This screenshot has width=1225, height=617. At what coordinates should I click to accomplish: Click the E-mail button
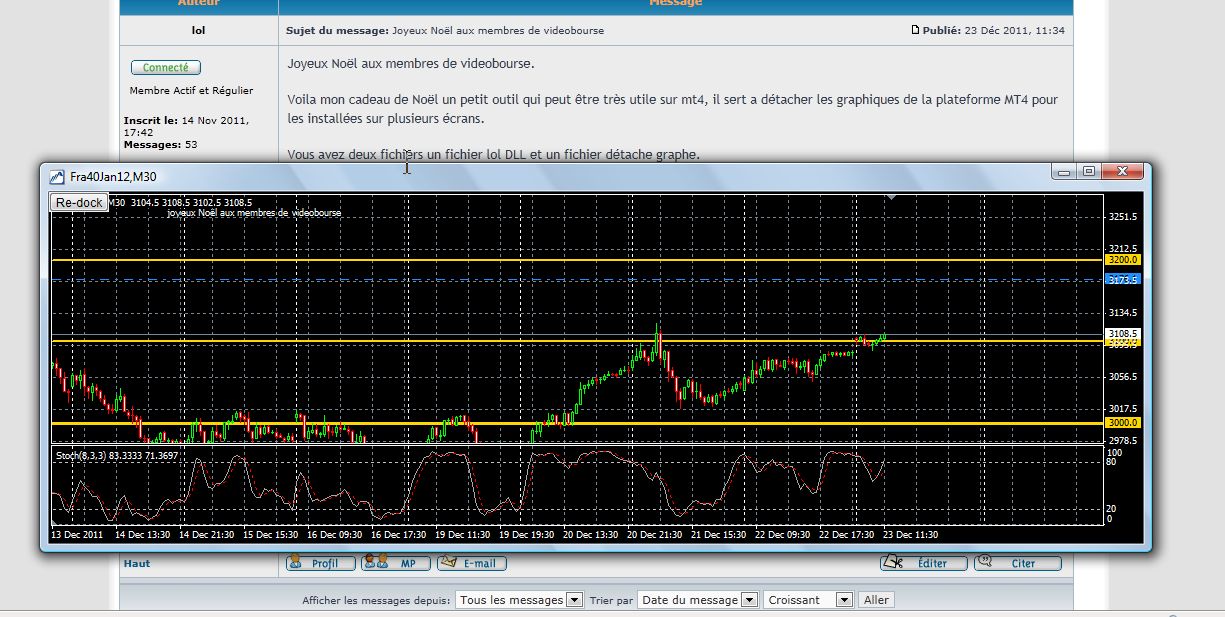coord(471,564)
